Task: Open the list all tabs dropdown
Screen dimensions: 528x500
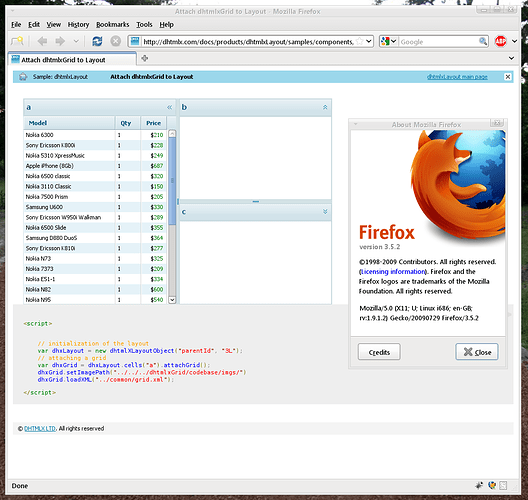Action: (511, 58)
